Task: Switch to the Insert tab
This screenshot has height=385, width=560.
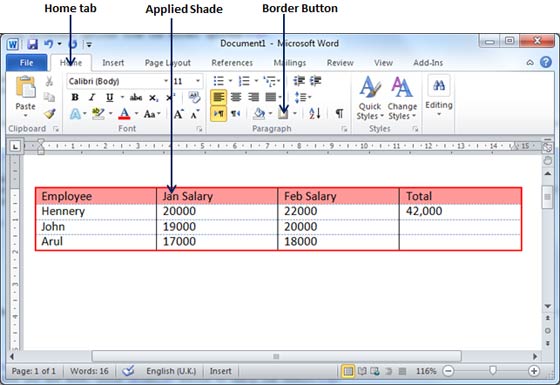Action: 113,63
